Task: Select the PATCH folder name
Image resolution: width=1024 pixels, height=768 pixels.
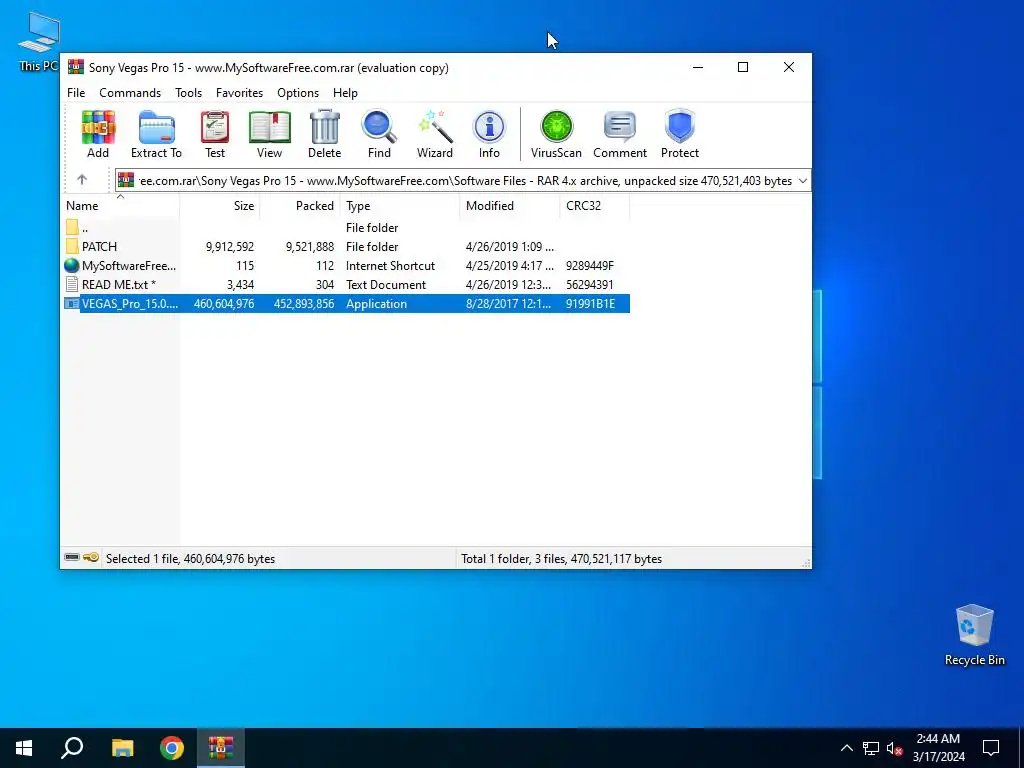Action: 99,247
